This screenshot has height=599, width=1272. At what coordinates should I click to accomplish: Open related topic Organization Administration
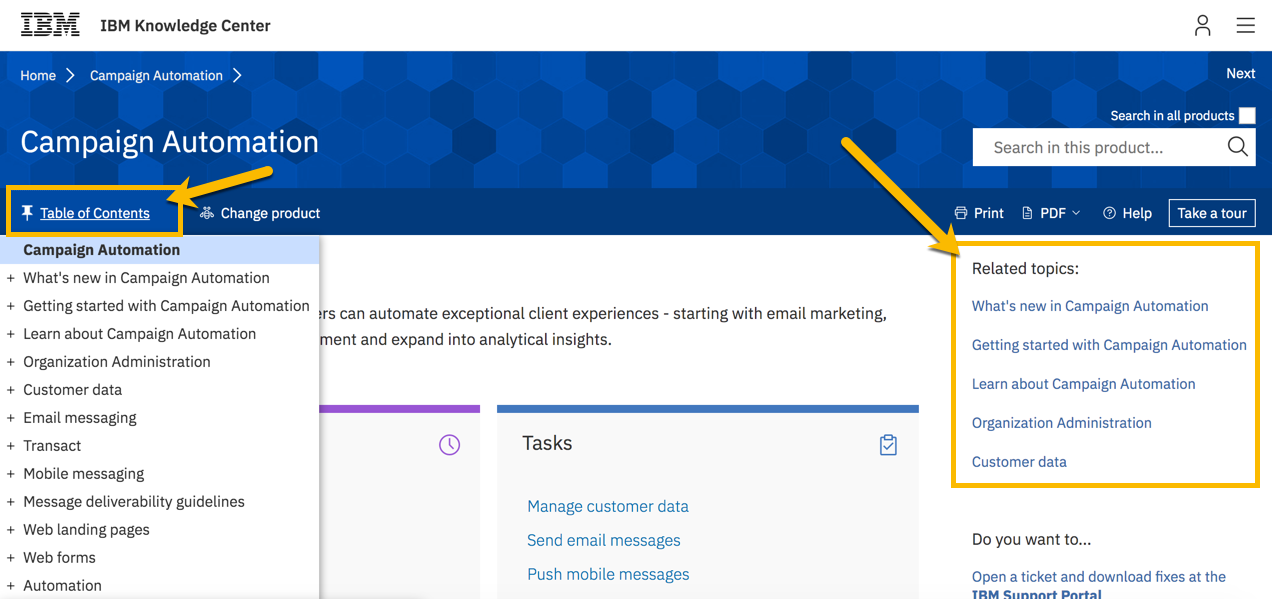1062,423
